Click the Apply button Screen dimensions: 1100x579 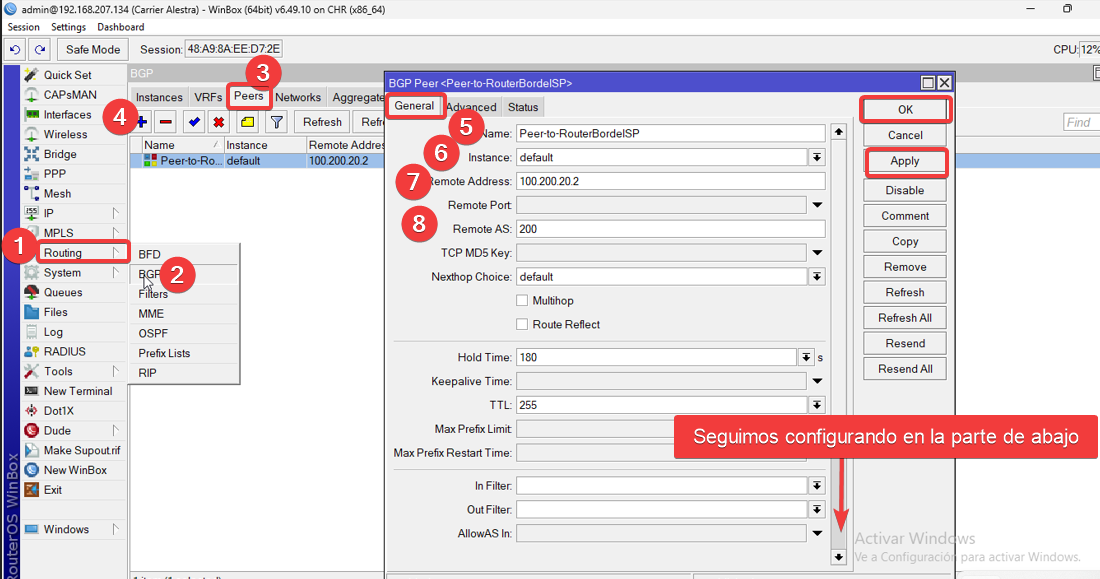pyautogui.click(x=905, y=161)
